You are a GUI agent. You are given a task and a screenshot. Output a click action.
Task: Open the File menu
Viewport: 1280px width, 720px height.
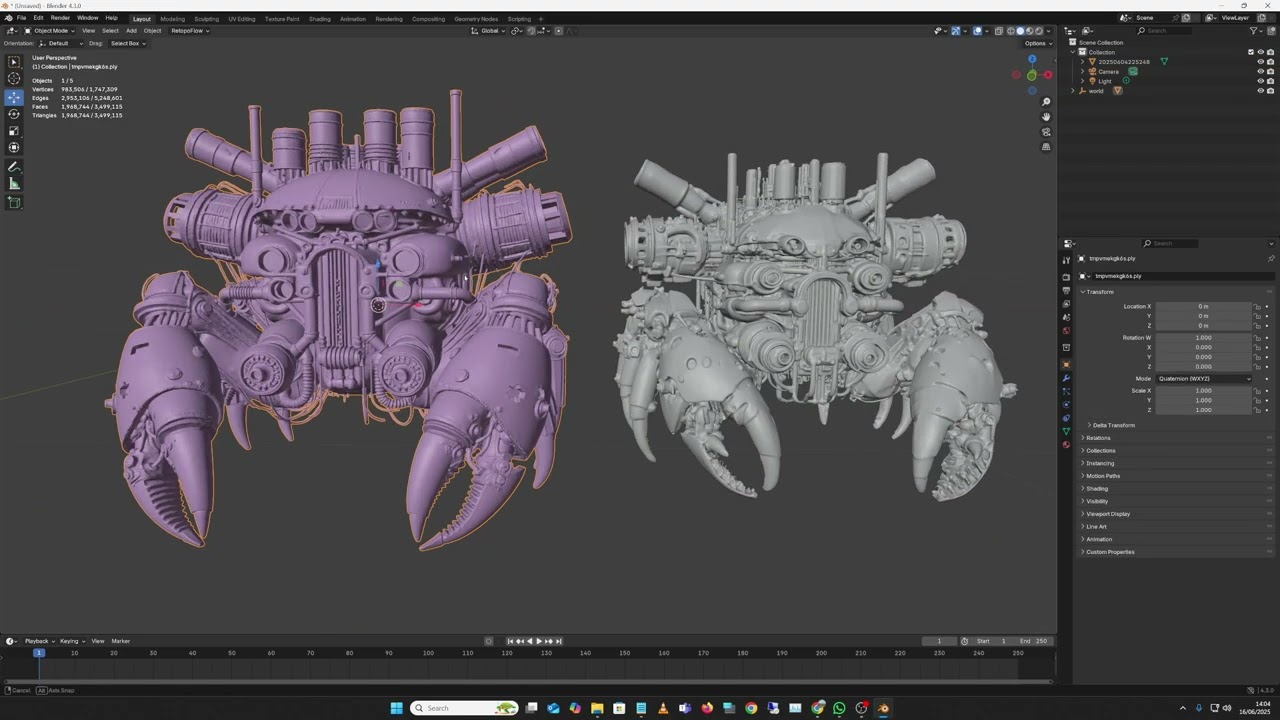[21, 18]
